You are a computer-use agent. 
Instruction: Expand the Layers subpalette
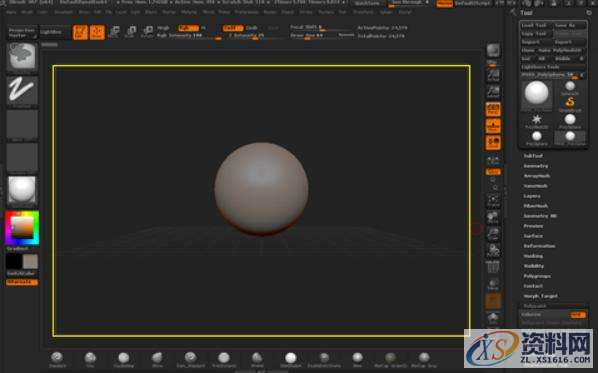tap(532, 196)
